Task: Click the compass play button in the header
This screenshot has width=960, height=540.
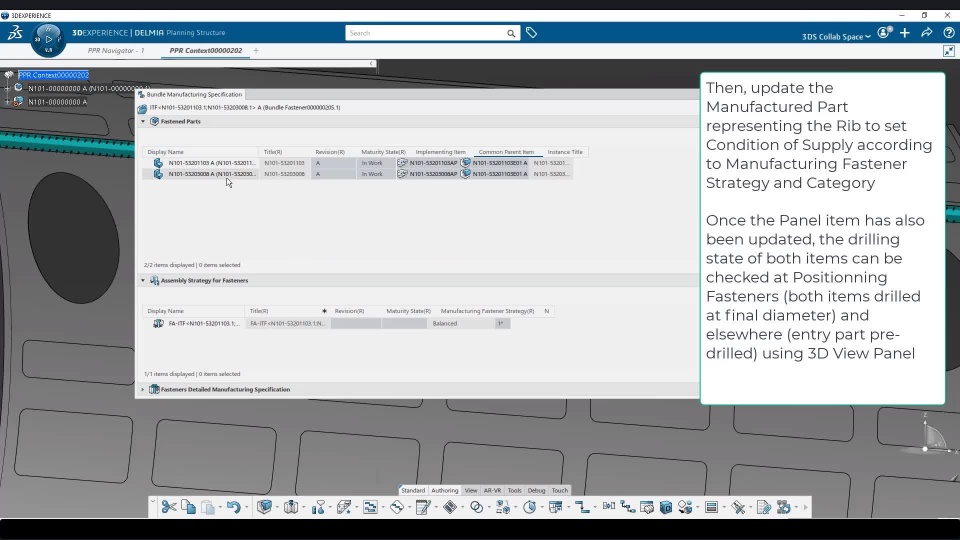Action: click(x=48, y=39)
